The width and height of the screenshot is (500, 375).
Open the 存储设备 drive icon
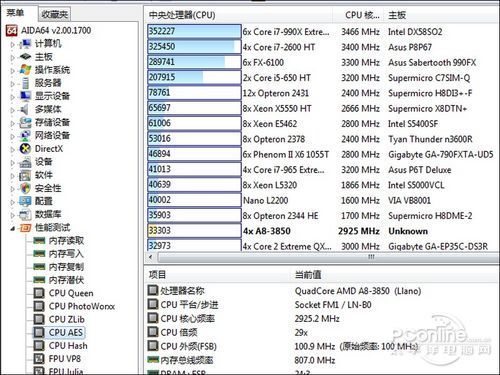25,122
